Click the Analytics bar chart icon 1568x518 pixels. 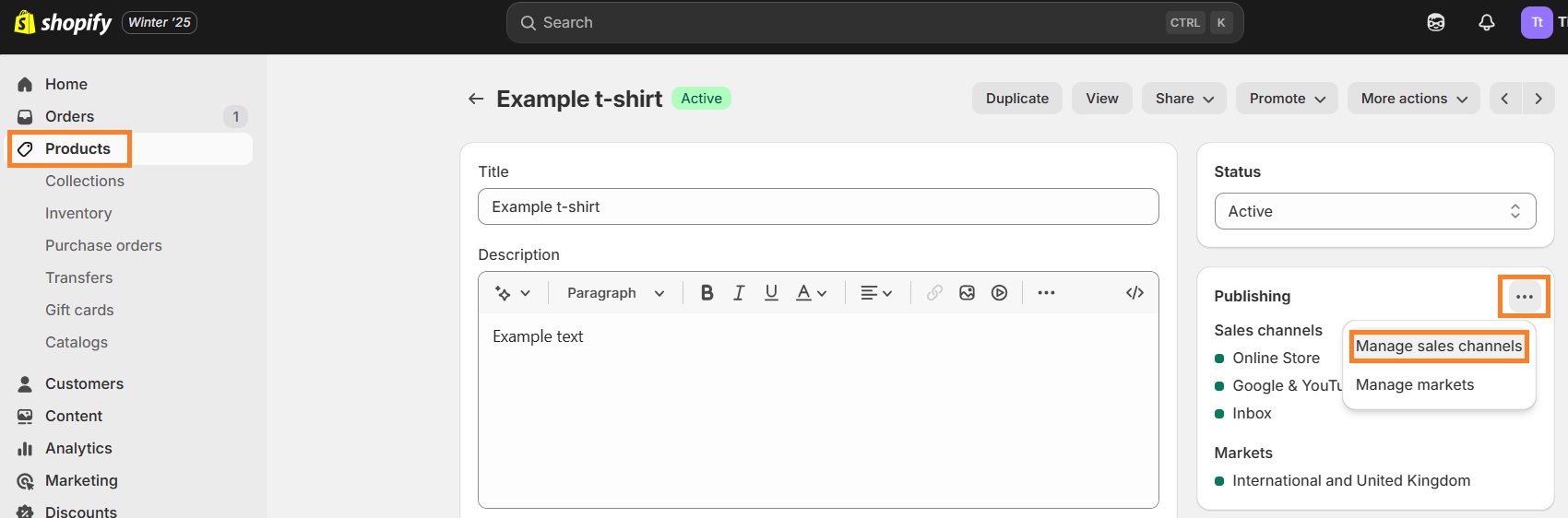[x=25, y=448]
